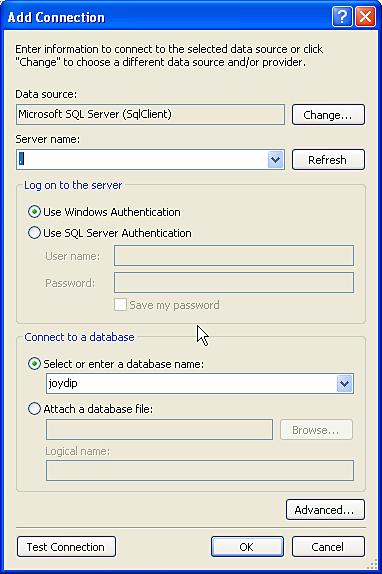Screen dimensions: 382x574
Task: Refresh the server name list
Action: tap(328, 160)
